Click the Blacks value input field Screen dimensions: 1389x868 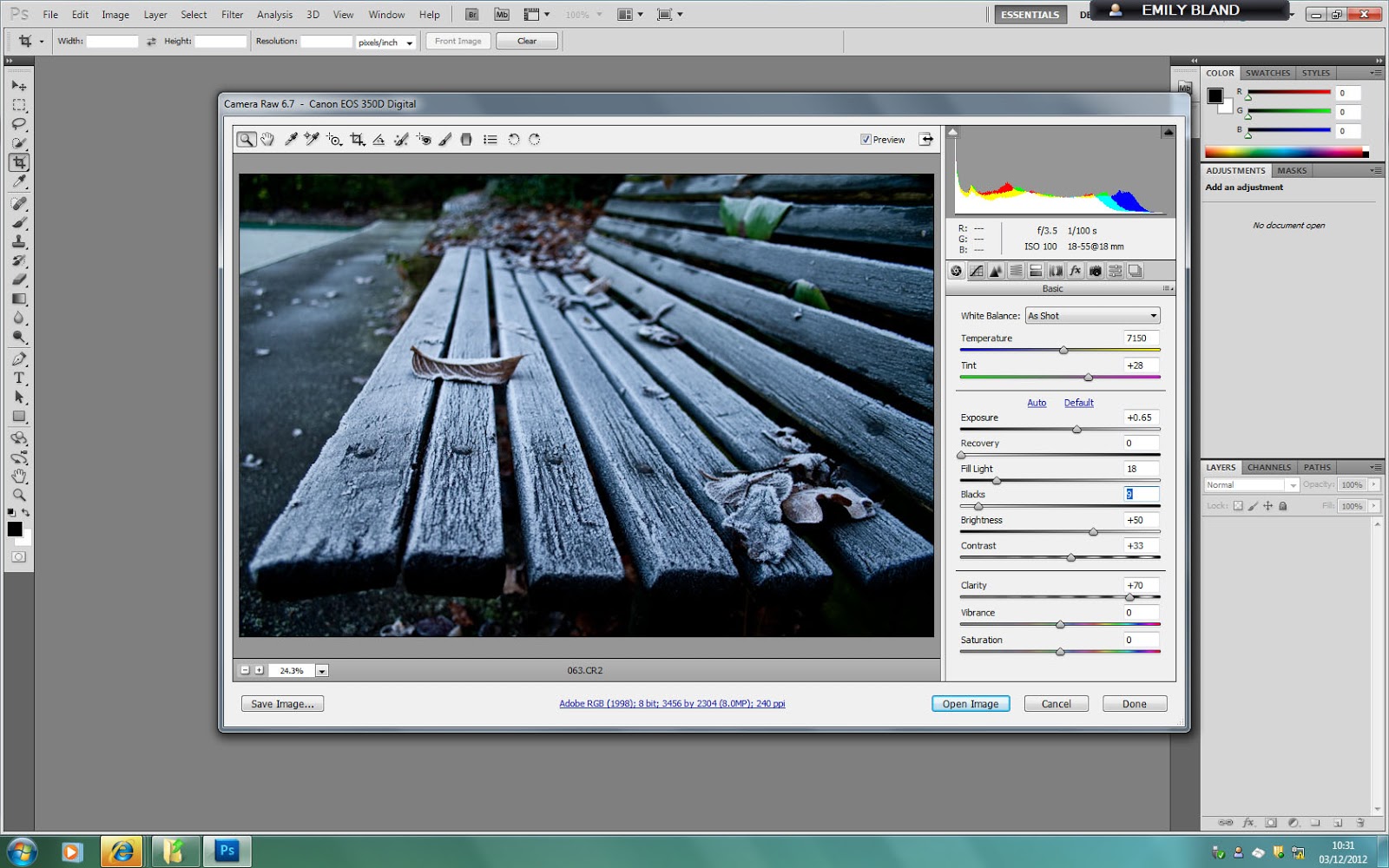pos(1142,494)
